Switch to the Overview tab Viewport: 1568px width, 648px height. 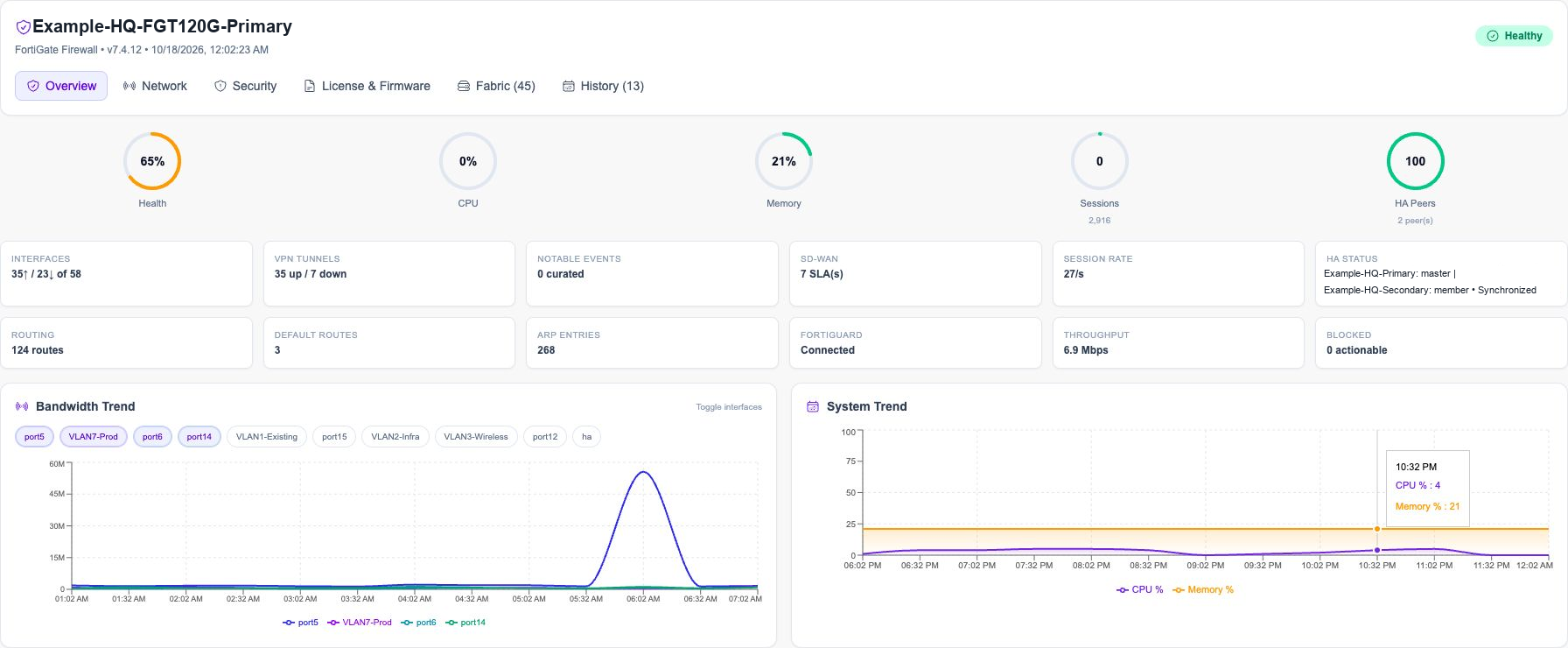click(x=61, y=86)
